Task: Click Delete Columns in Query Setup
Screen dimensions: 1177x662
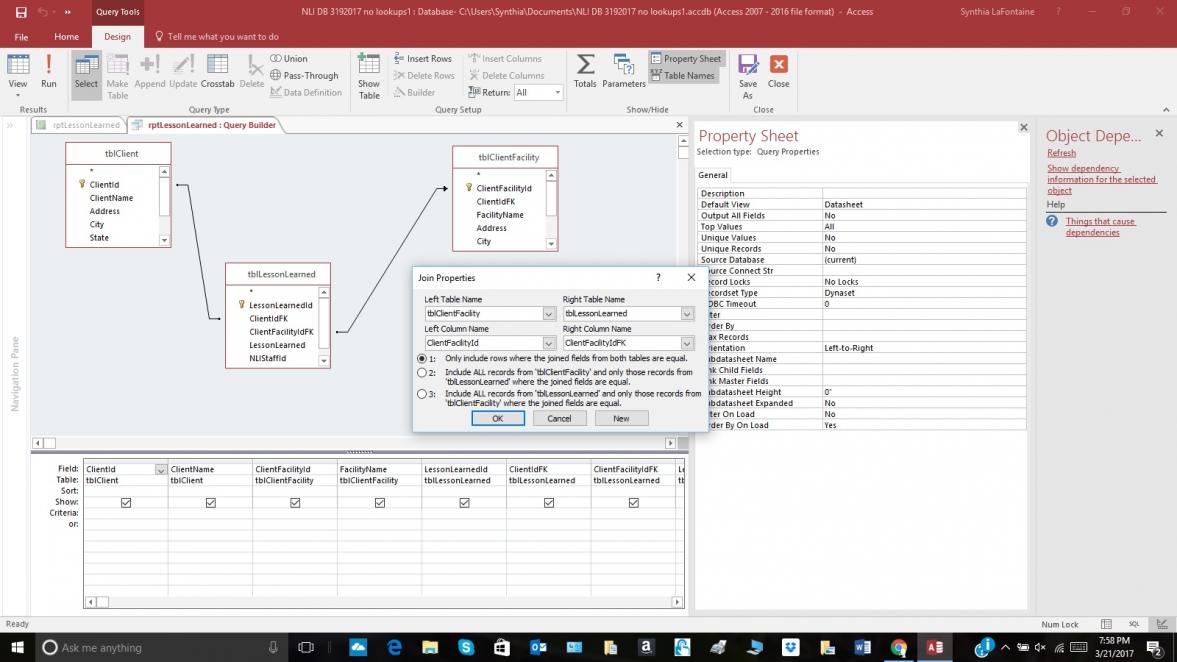Action: [x=506, y=75]
